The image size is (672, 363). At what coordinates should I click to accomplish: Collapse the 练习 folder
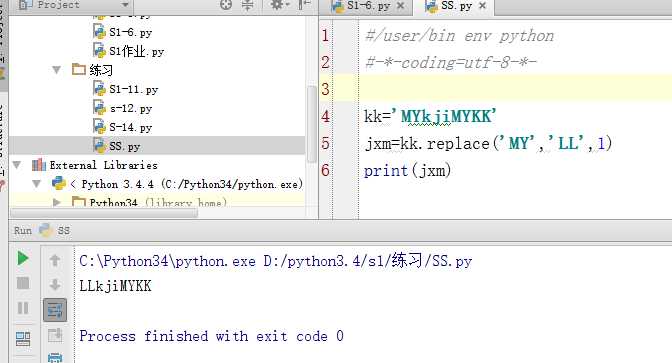coord(57,69)
